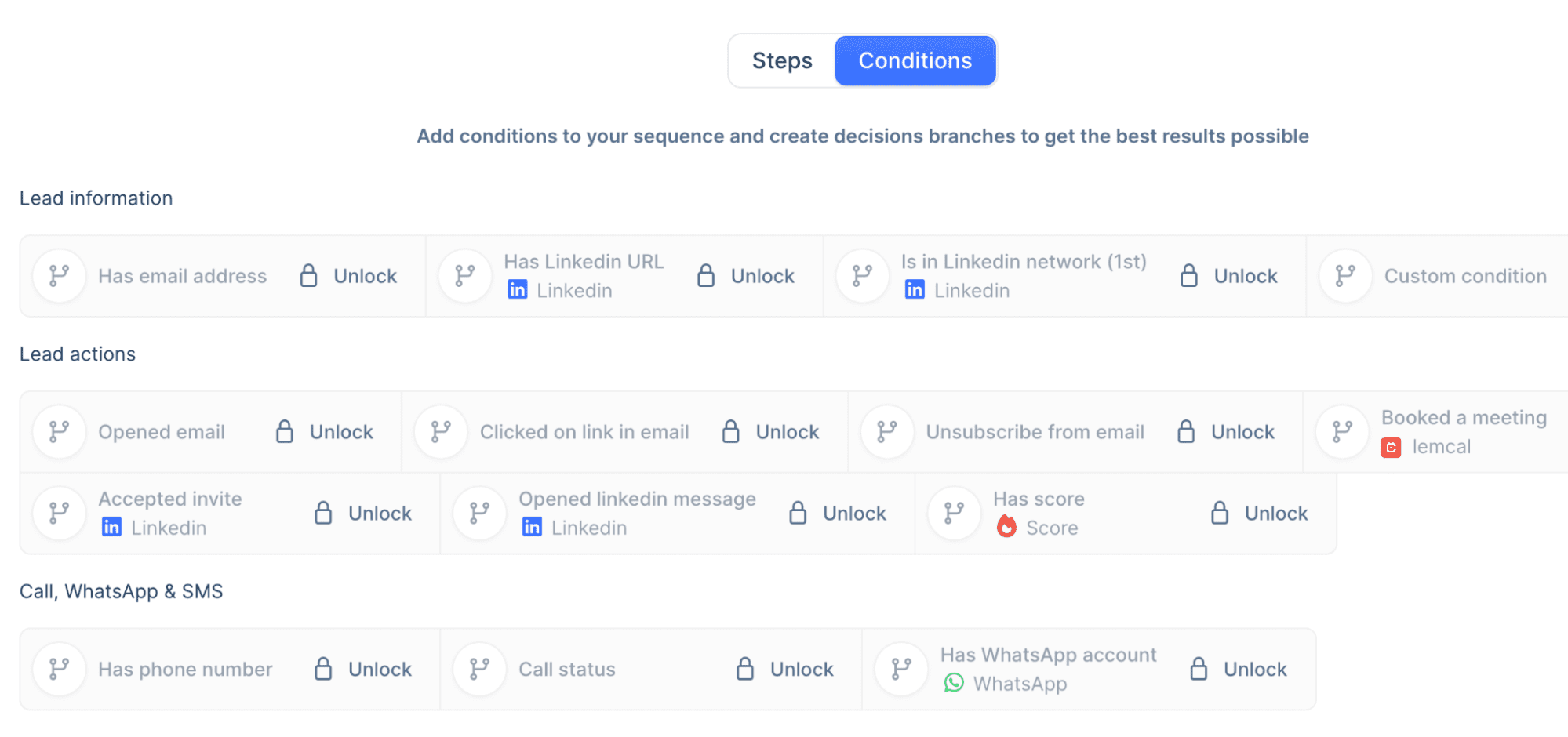Click Linkedin icon under Accepted invite

(x=111, y=528)
